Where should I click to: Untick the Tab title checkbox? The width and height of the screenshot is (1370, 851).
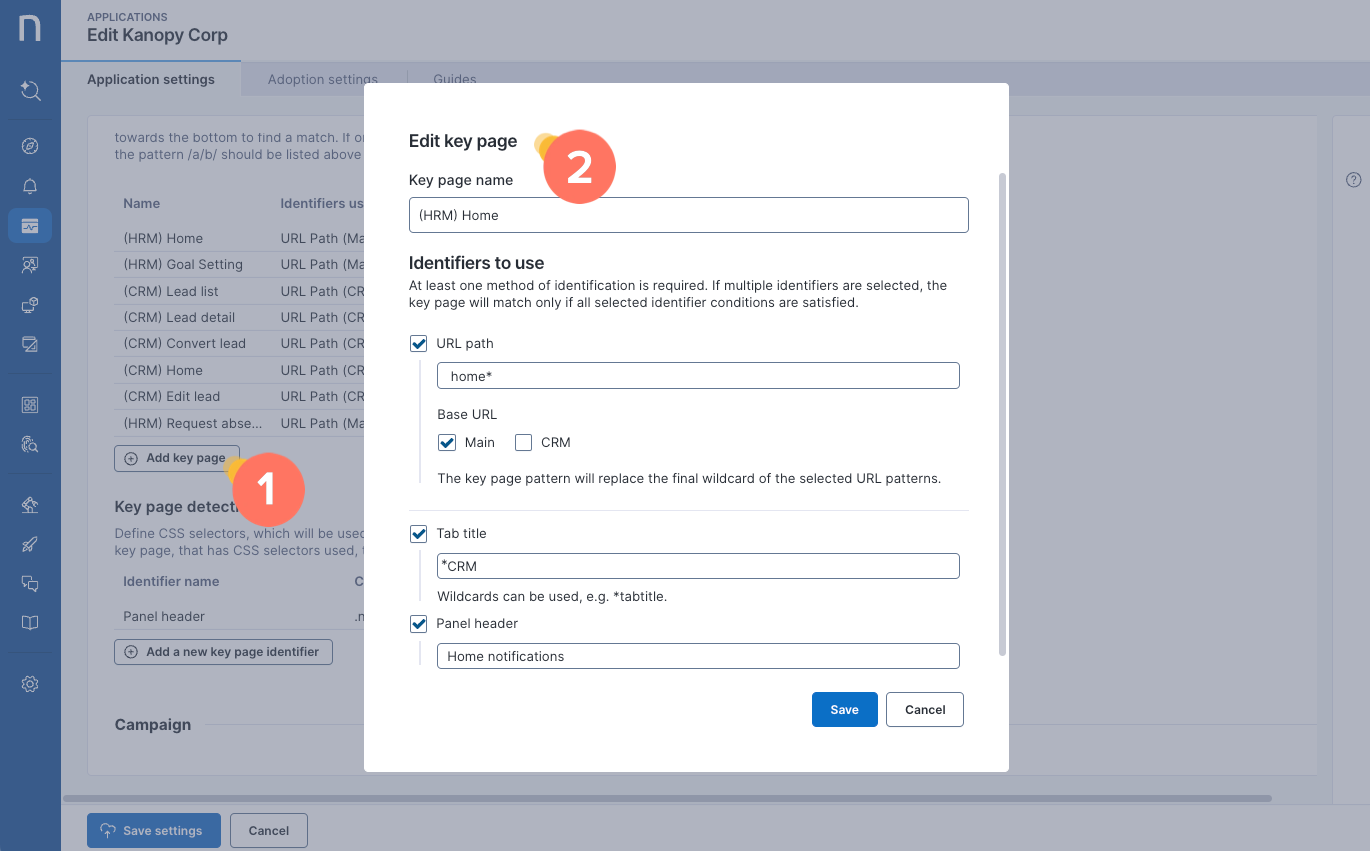(419, 534)
